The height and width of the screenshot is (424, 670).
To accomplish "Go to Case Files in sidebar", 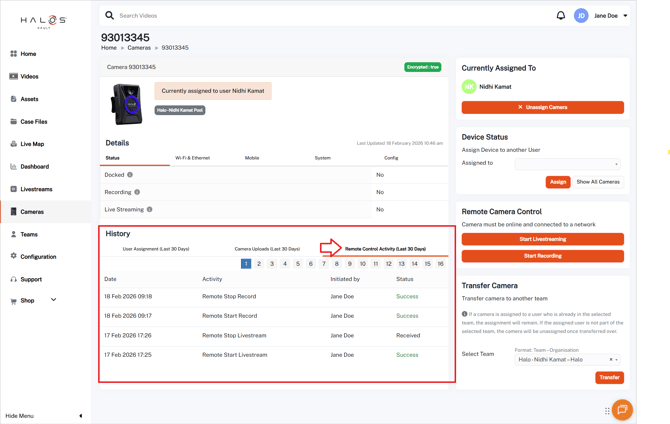I will coord(33,122).
